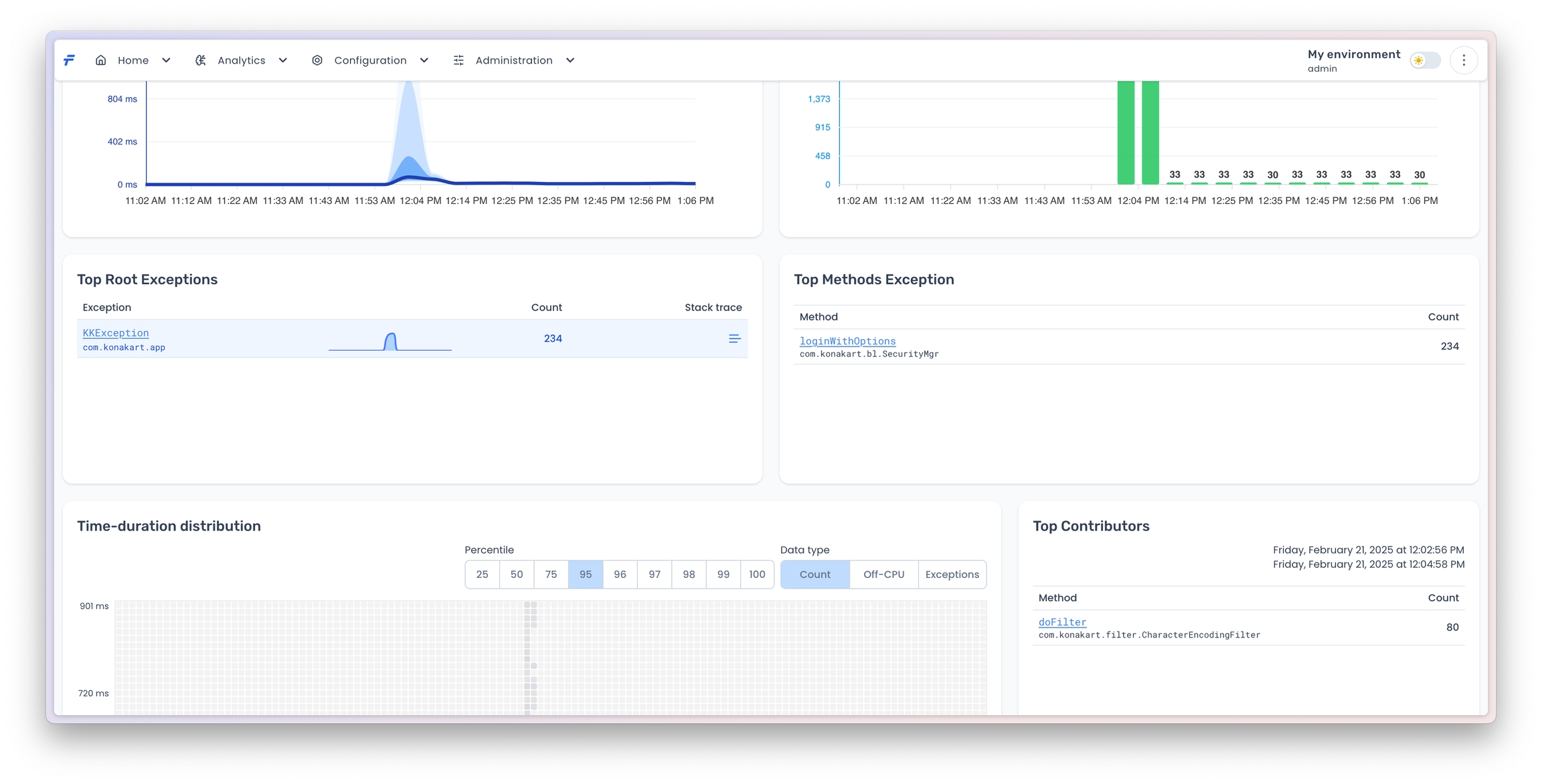Open the three-dot options menu
The height and width of the screenshot is (784, 1542).
[1464, 60]
